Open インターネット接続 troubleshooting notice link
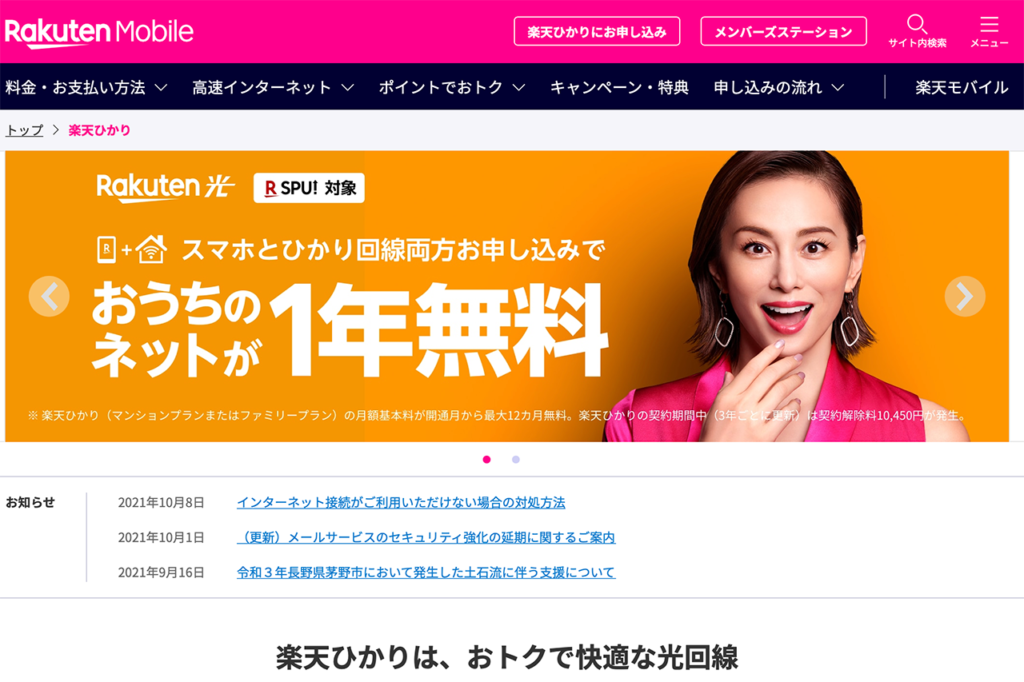The width and height of the screenshot is (1024, 682). click(401, 502)
